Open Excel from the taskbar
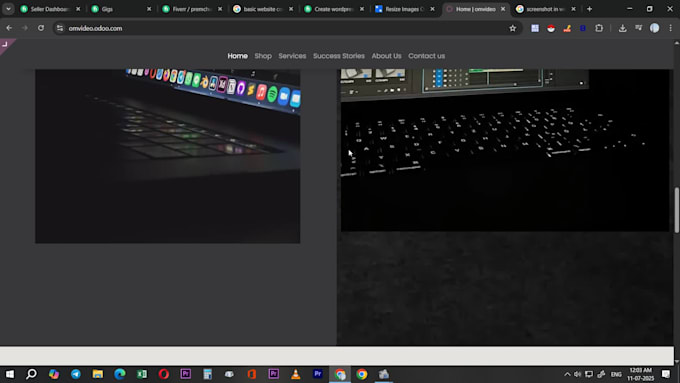 [x=142, y=374]
